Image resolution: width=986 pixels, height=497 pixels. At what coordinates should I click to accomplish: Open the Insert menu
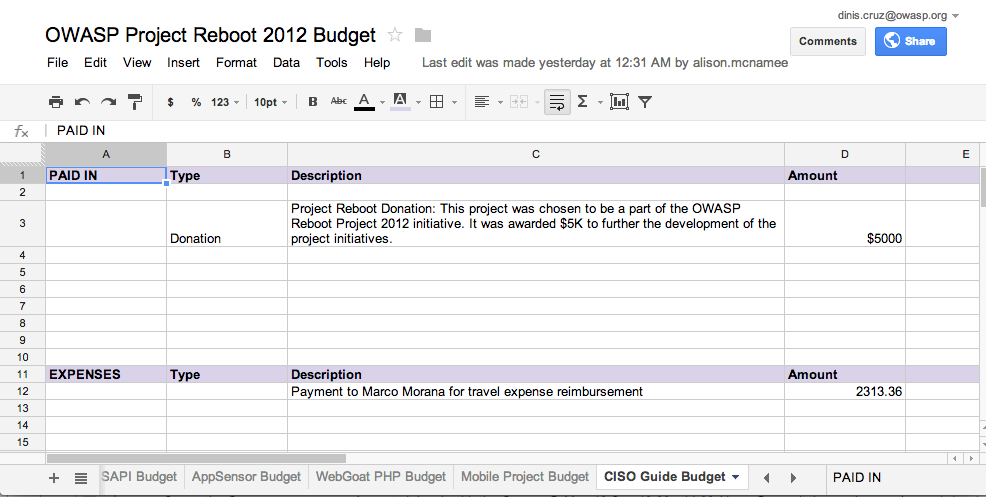183,62
